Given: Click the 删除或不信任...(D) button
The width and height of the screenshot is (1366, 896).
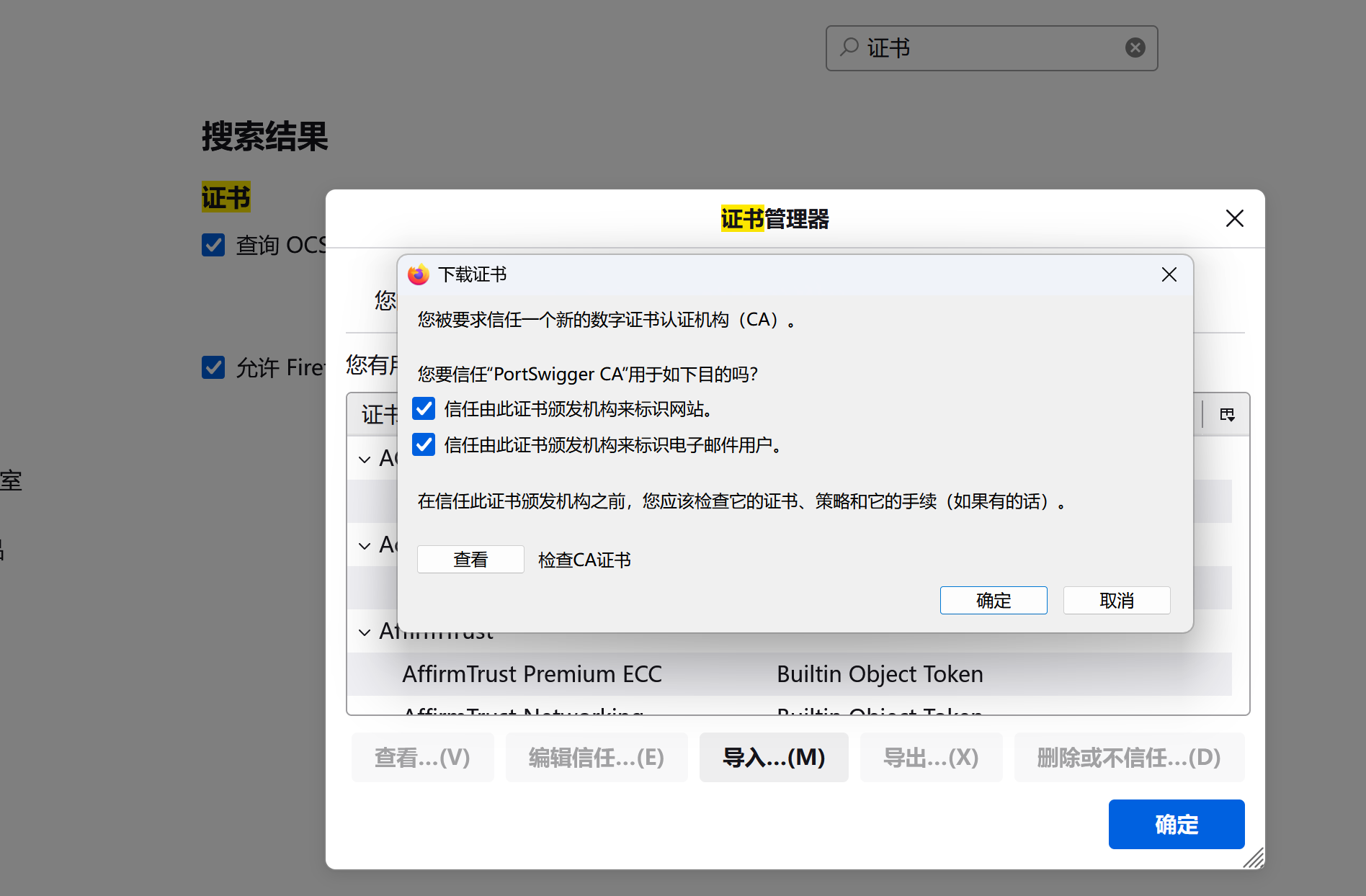Looking at the screenshot, I should (x=1130, y=757).
